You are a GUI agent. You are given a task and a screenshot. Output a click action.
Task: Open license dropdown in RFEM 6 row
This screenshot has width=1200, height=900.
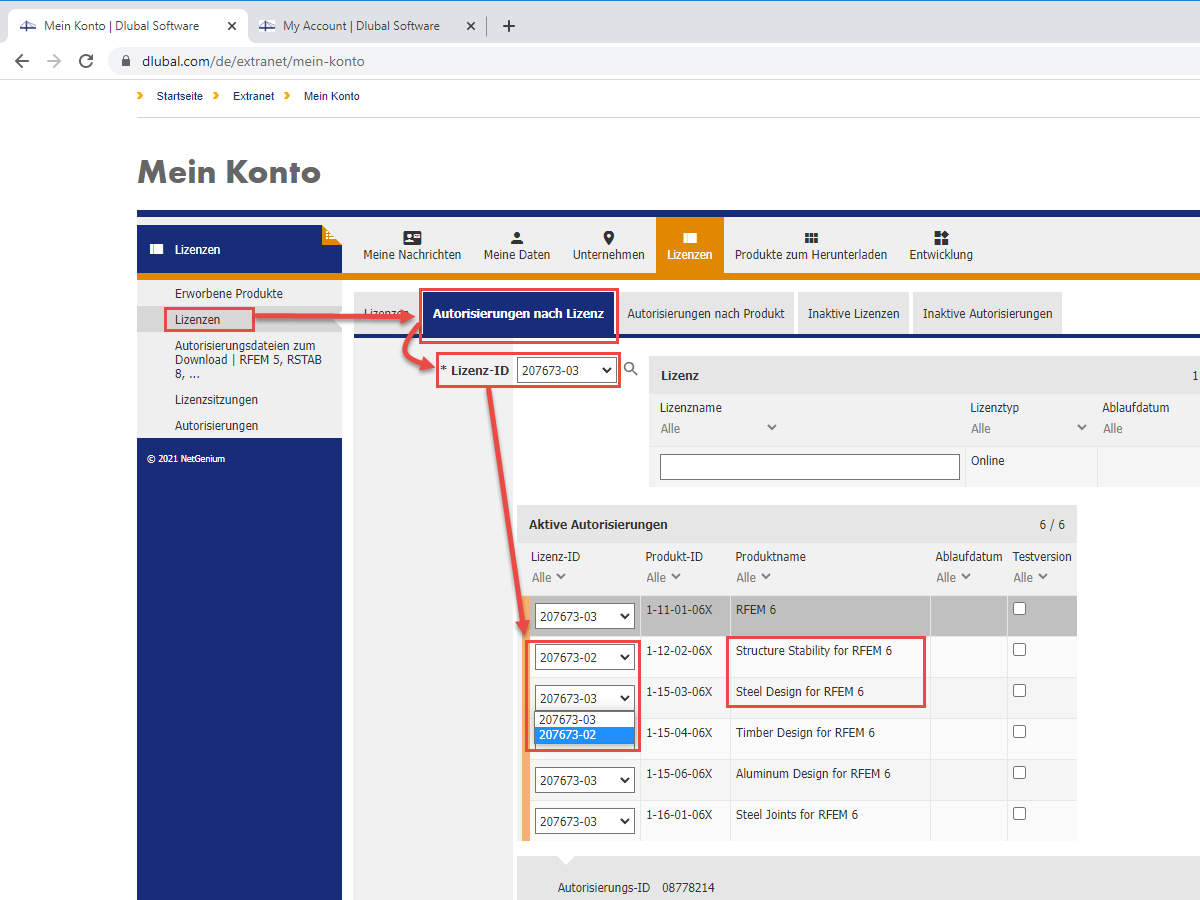pos(585,616)
